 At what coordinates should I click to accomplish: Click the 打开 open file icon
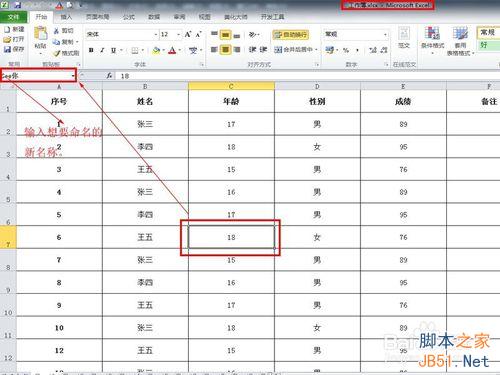(x=7, y=39)
